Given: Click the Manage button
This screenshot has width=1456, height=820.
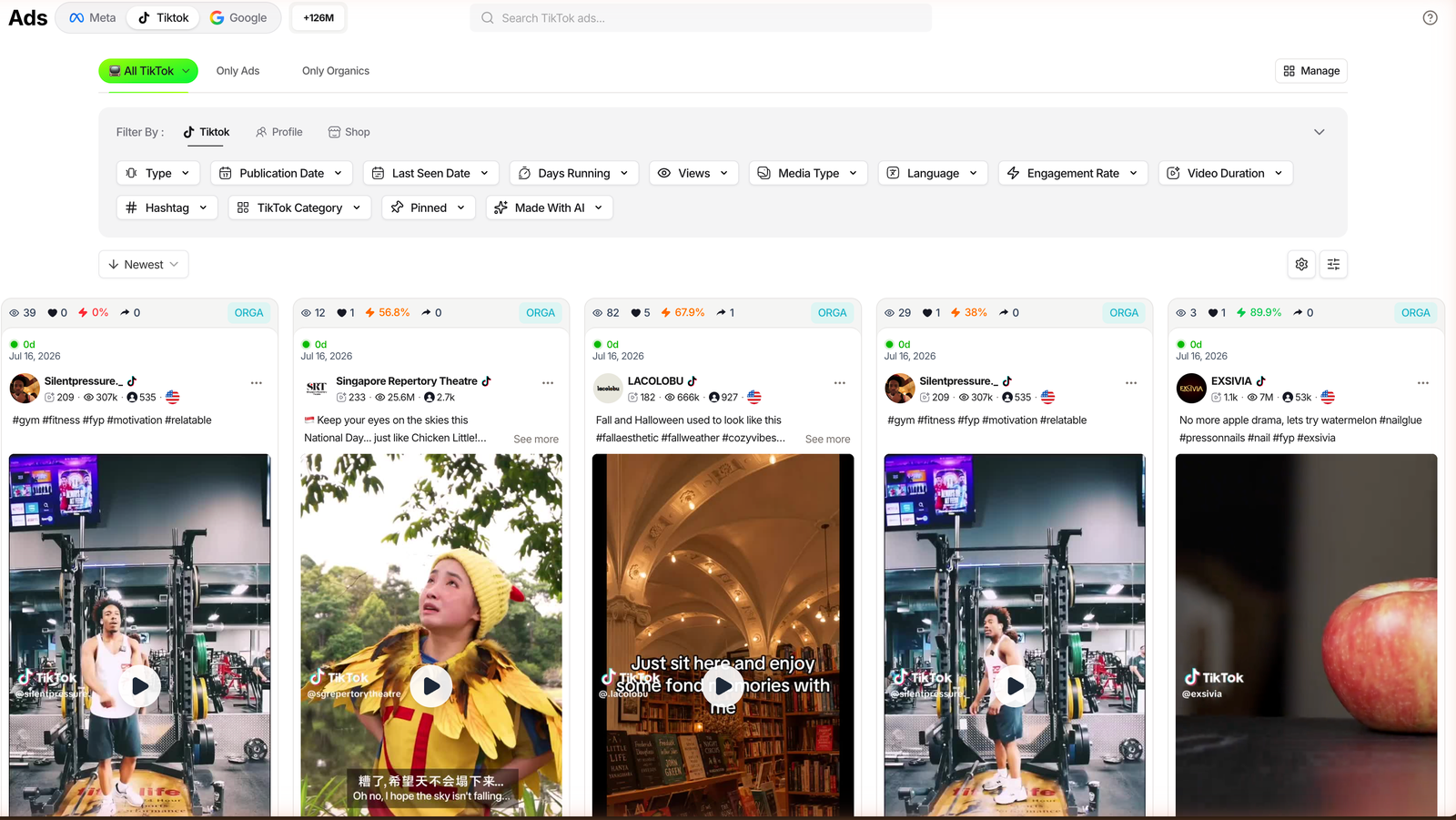Looking at the screenshot, I should [x=1311, y=71].
